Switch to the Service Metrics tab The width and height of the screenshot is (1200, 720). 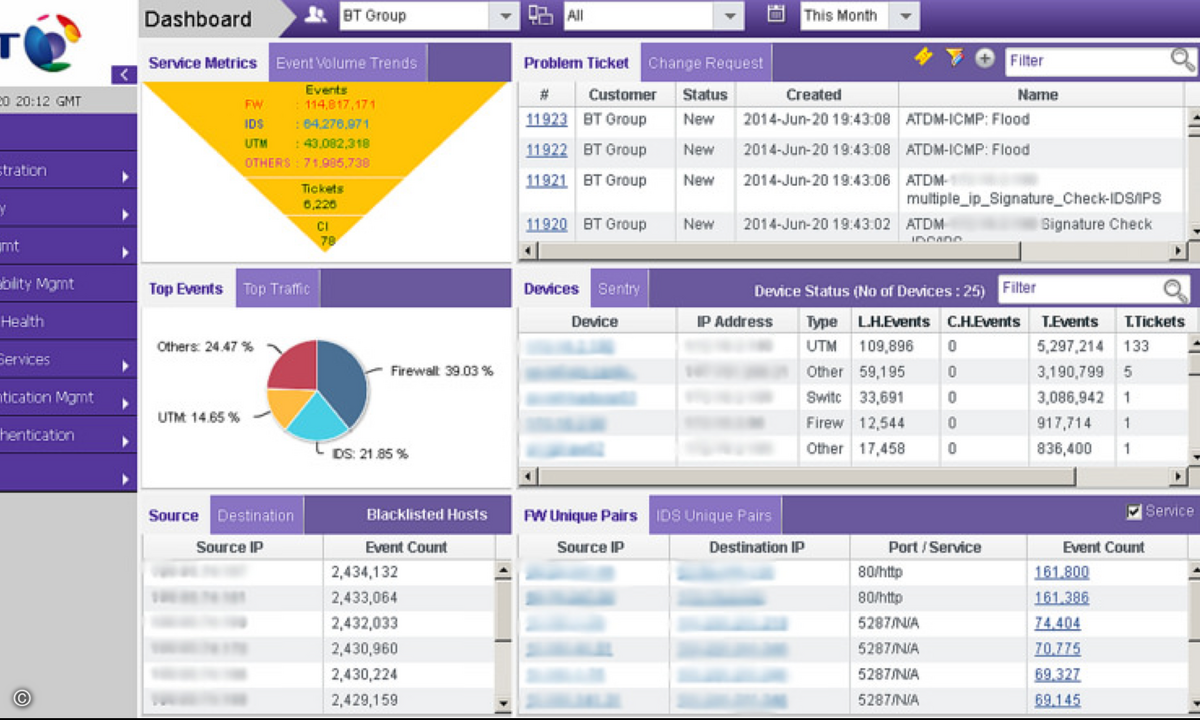click(x=203, y=63)
